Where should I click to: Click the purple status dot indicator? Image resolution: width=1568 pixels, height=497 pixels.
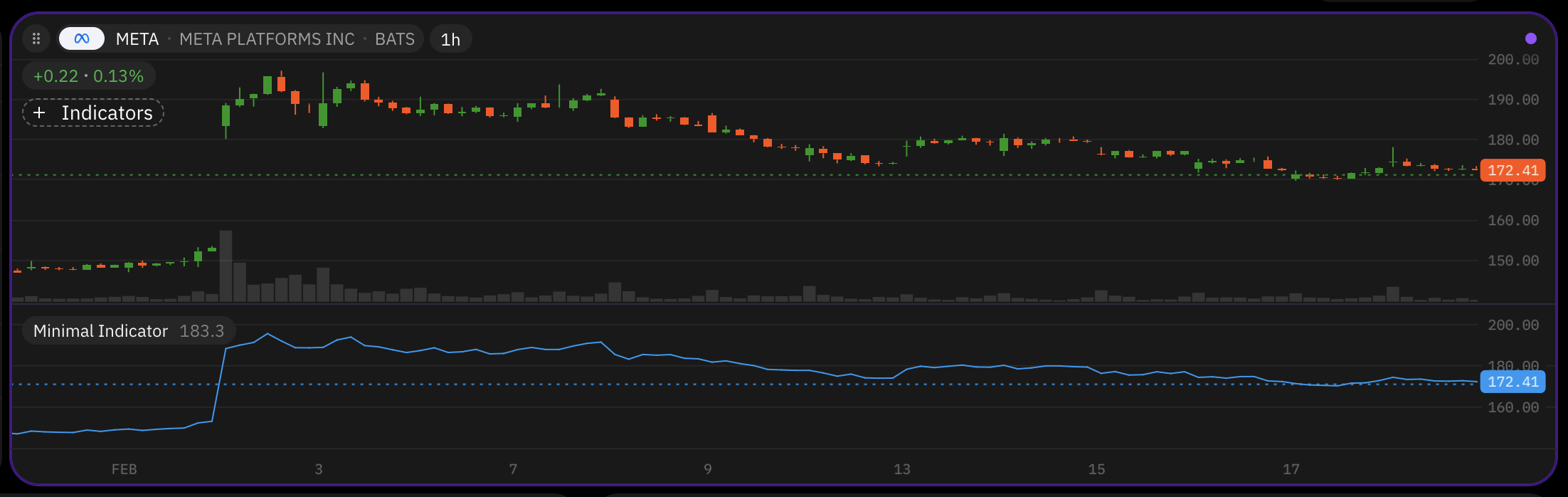[x=1531, y=38]
